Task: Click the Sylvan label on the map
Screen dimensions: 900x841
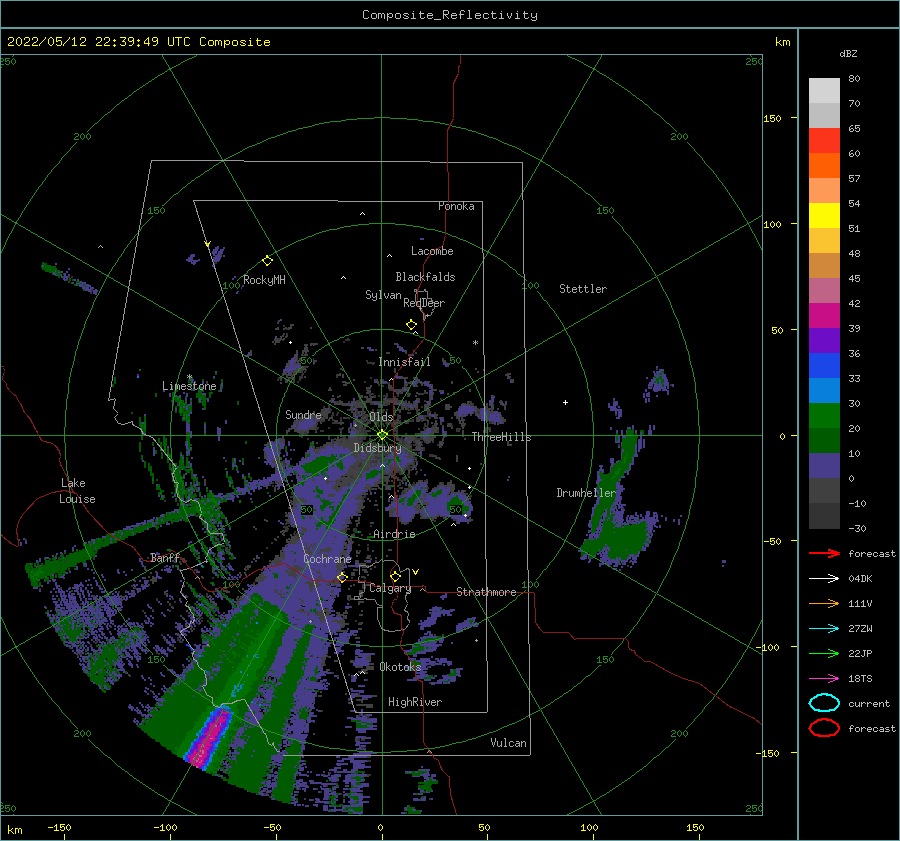Action: tap(383, 295)
